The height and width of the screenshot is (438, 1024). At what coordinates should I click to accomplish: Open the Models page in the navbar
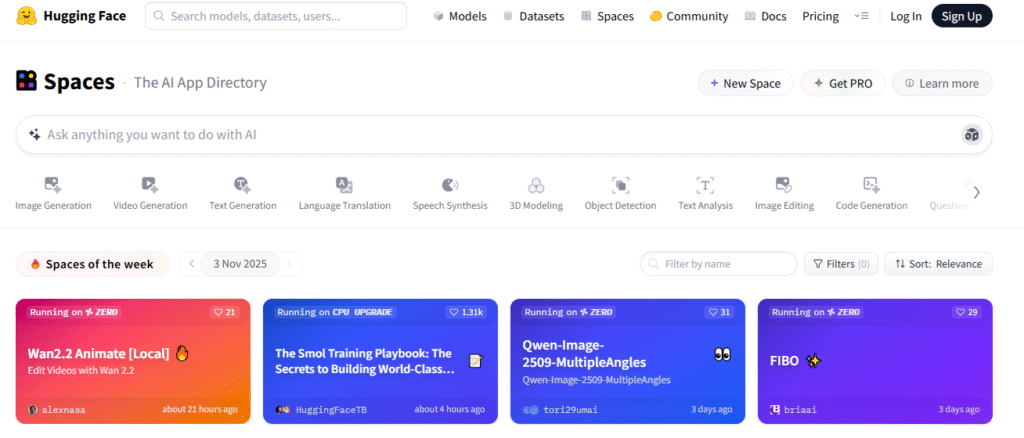459,16
